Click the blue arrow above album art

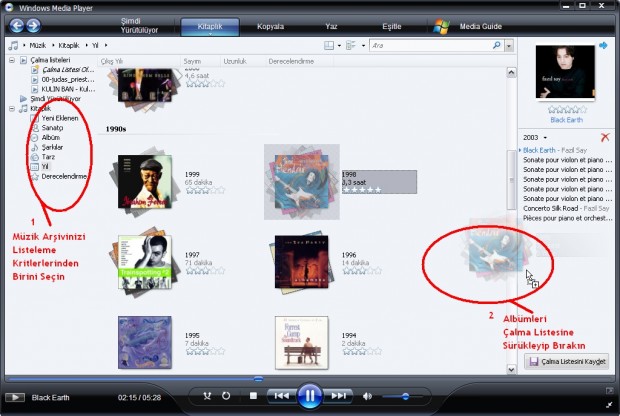[603, 45]
